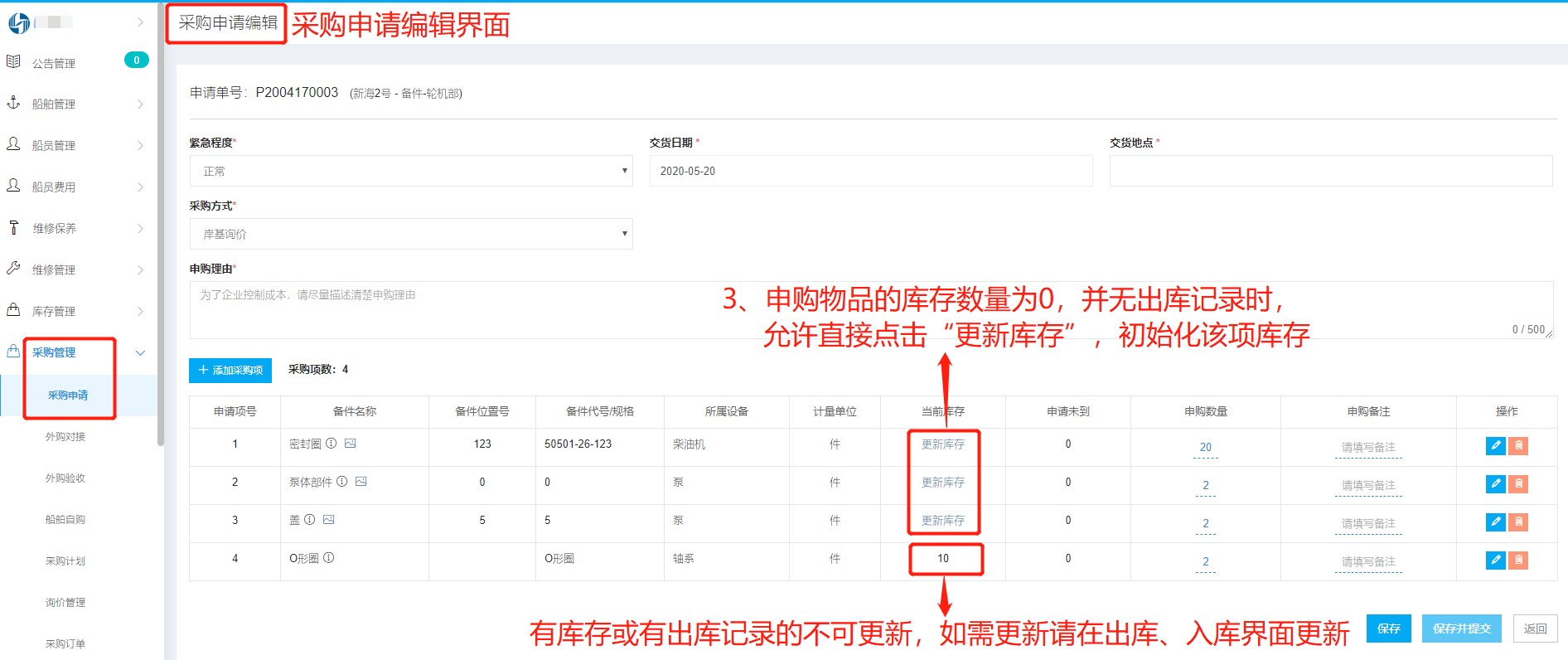Edit purchase item row 2
The width and height of the screenshot is (1568, 660).
coord(1496,484)
